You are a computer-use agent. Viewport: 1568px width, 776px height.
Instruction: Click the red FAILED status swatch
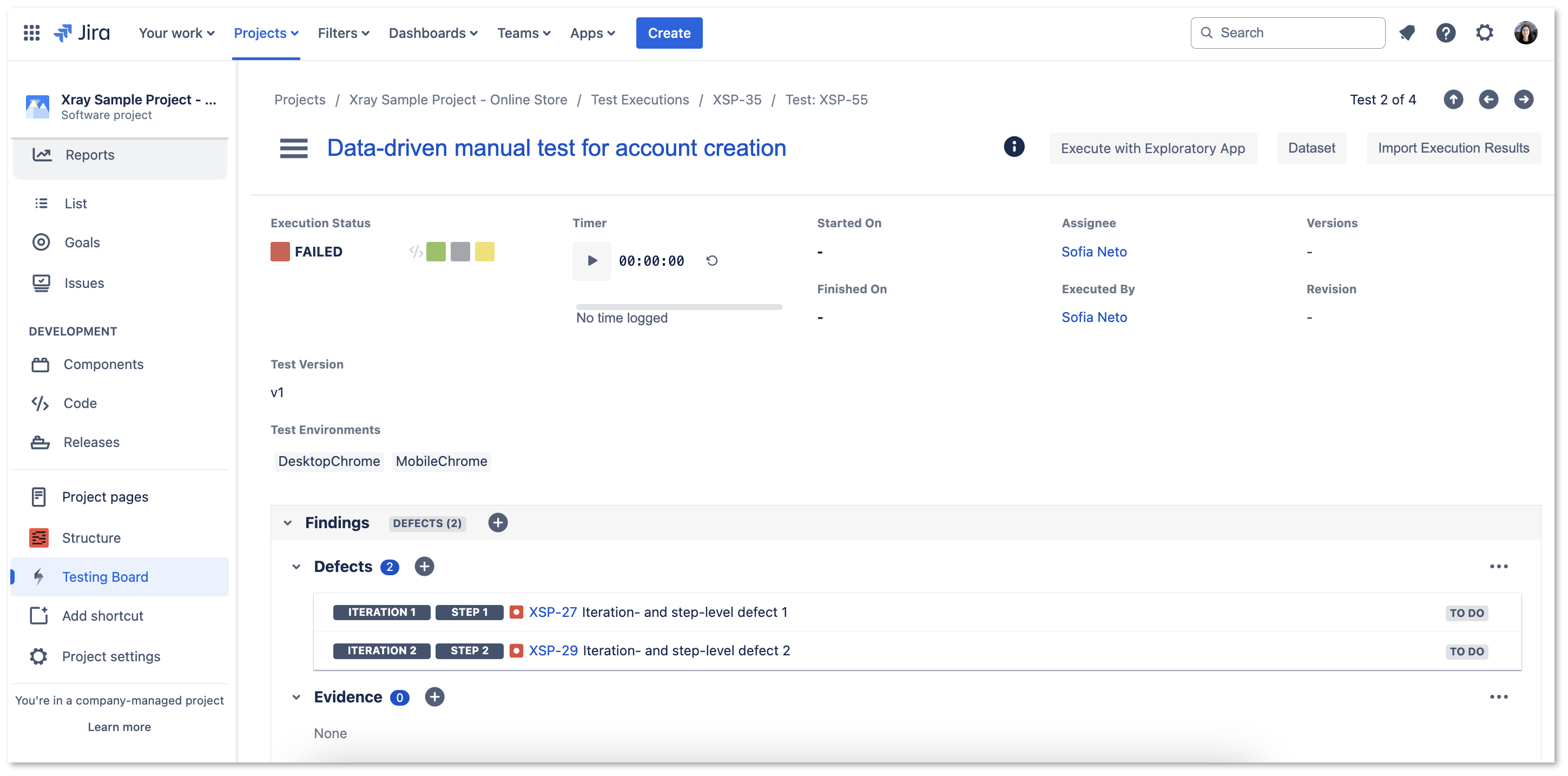point(280,252)
